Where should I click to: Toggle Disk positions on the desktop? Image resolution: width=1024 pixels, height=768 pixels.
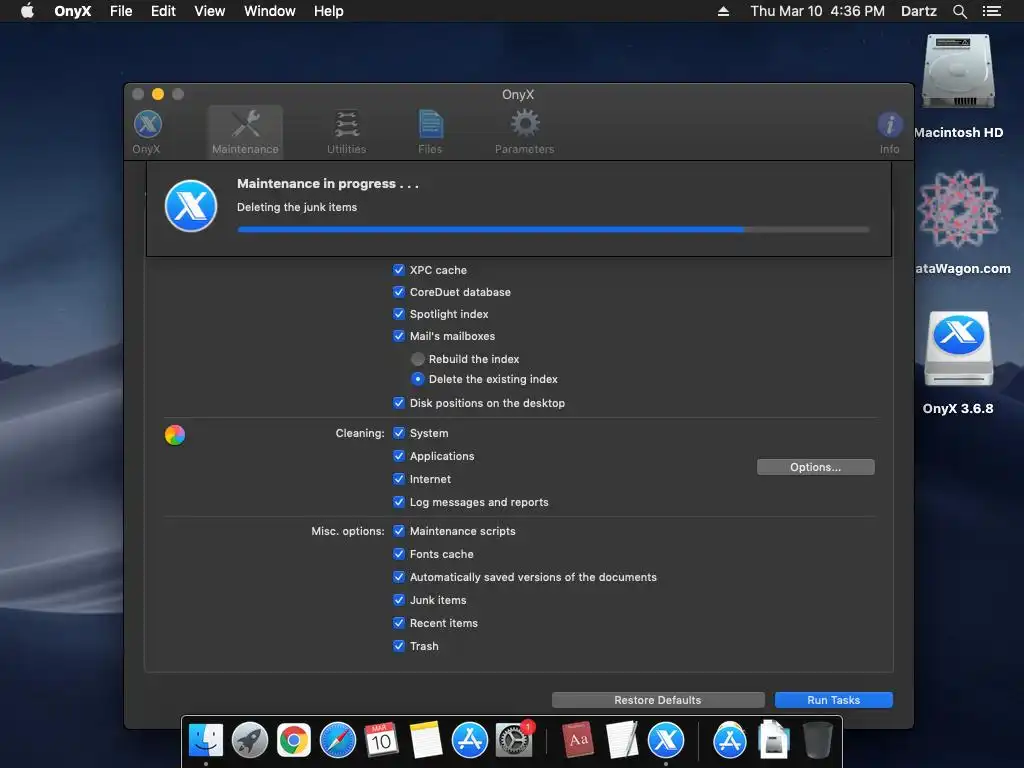[x=399, y=403]
